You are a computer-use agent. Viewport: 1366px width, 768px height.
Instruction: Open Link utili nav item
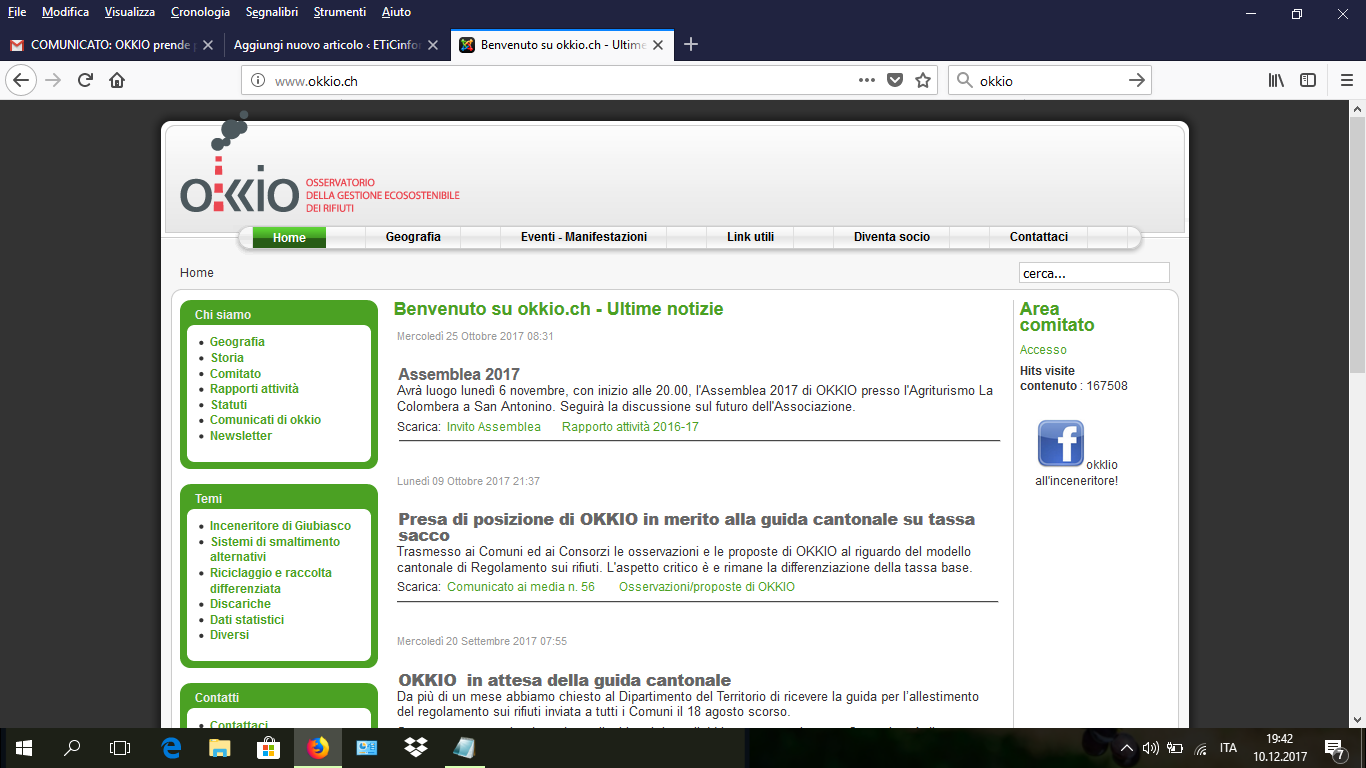(x=750, y=237)
